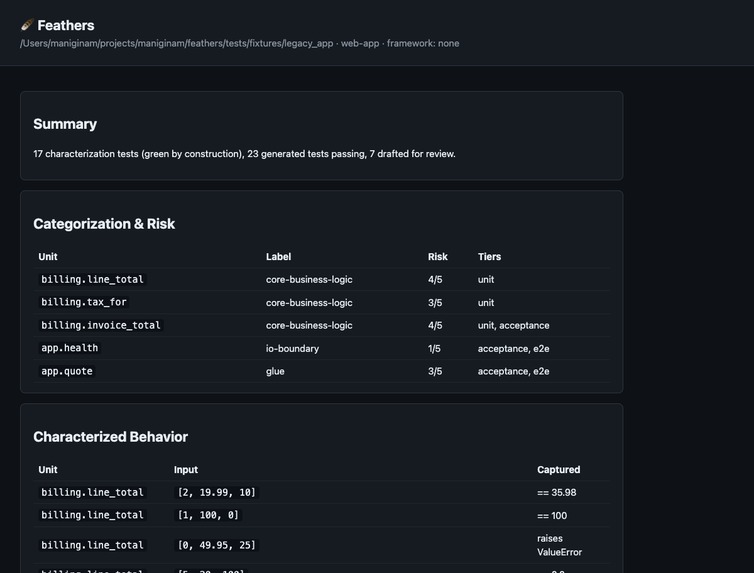The width and height of the screenshot is (754, 573).
Task: Click the Characterized Behavior heading
Action: point(111,437)
